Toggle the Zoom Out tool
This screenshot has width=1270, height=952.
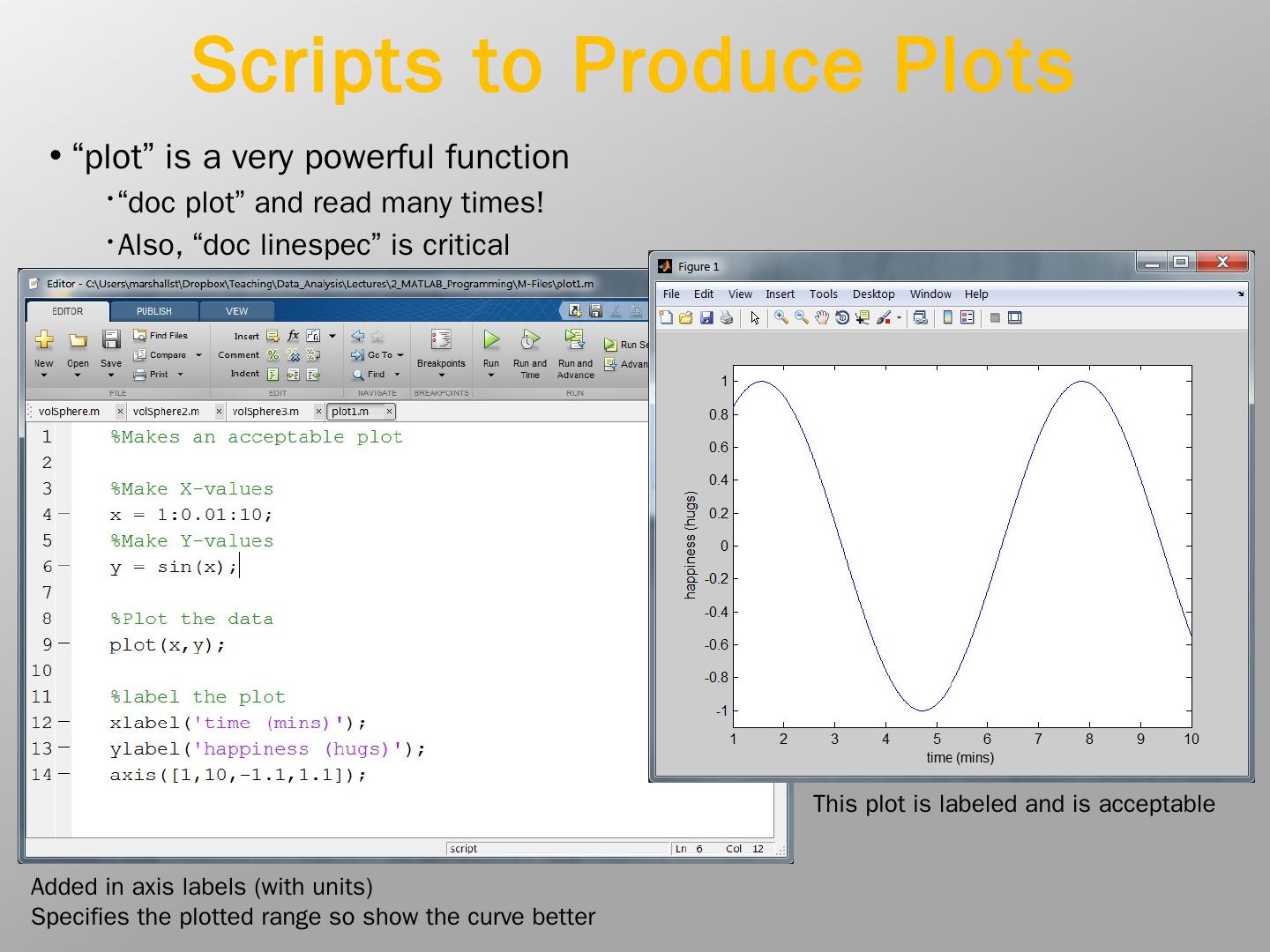coord(802,318)
